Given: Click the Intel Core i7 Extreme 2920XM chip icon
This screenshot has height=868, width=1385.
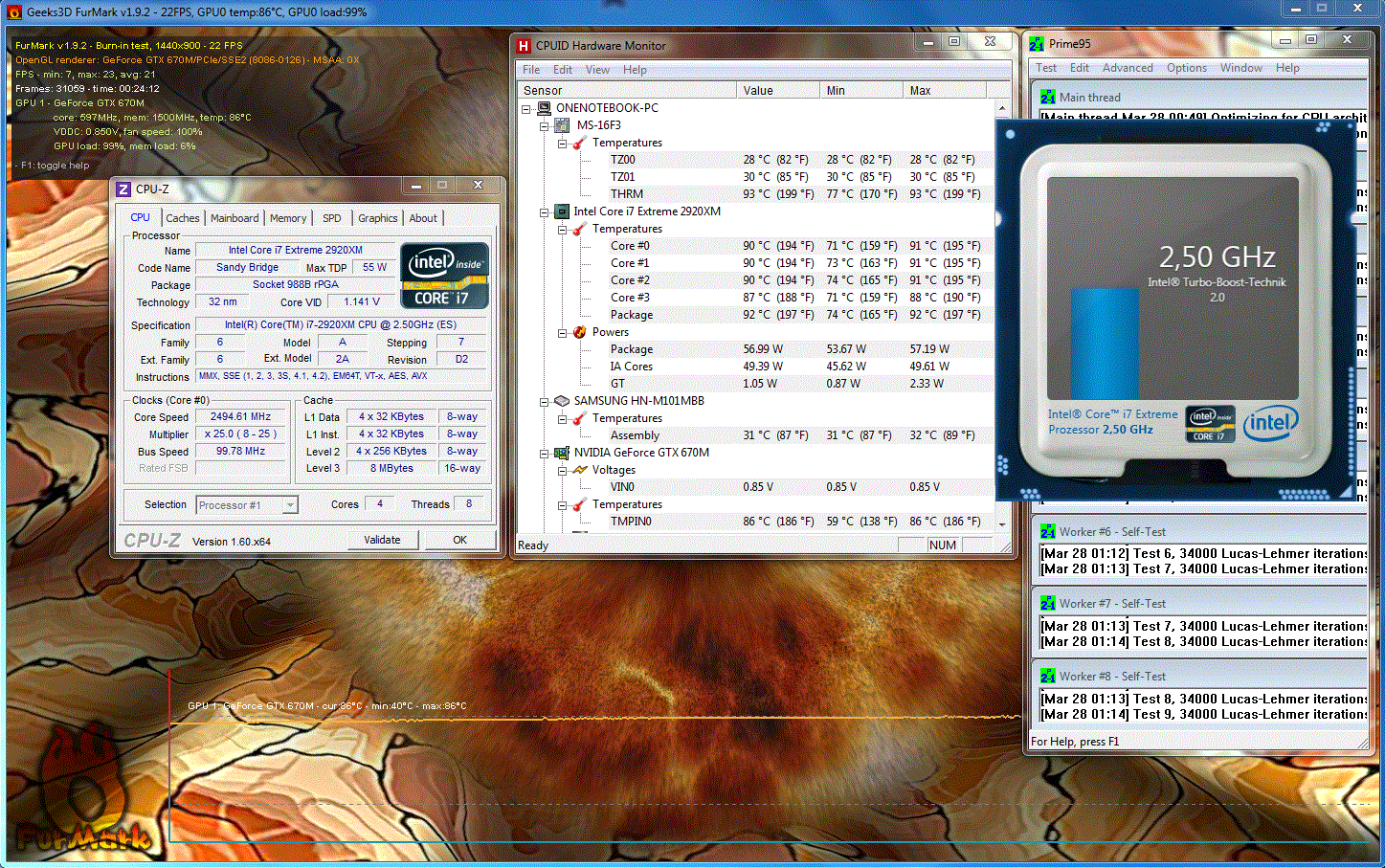Looking at the screenshot, I should pyautogui.click(x=562, y=211).
